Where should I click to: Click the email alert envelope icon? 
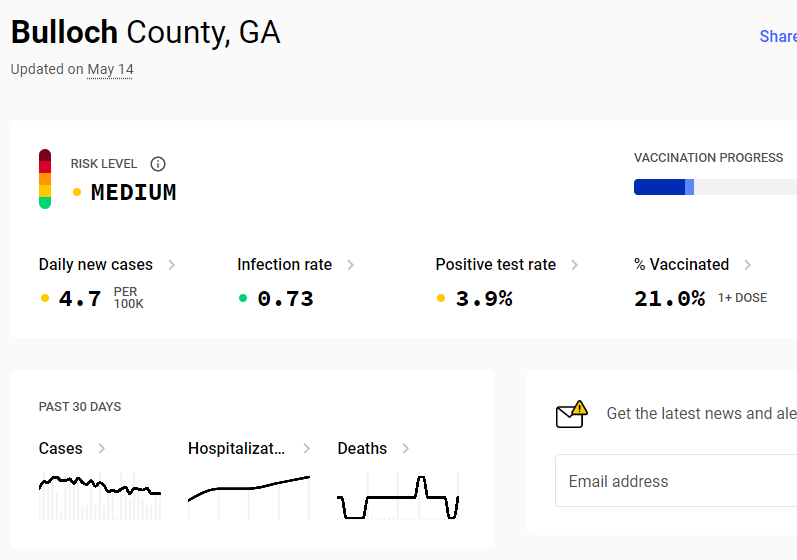coord(572,414)
